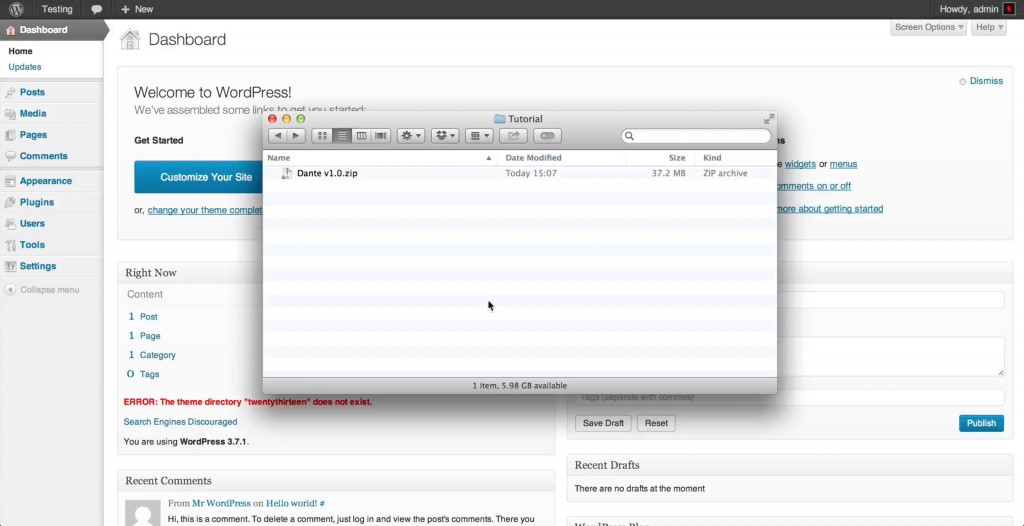Sort Finder list by Size column
The height and width of the screenshot is (526, 1024).
click(661, 157)
